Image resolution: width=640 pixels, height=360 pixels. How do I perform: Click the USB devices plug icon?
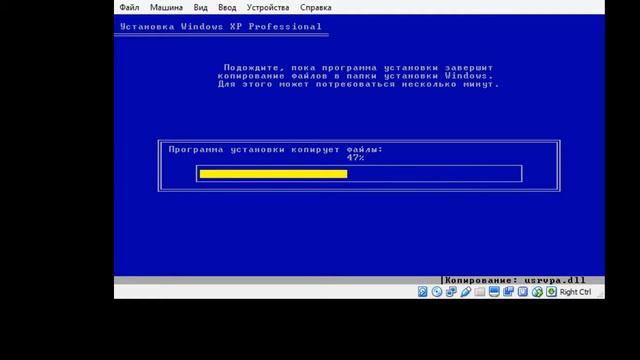[x=465, y=292]
